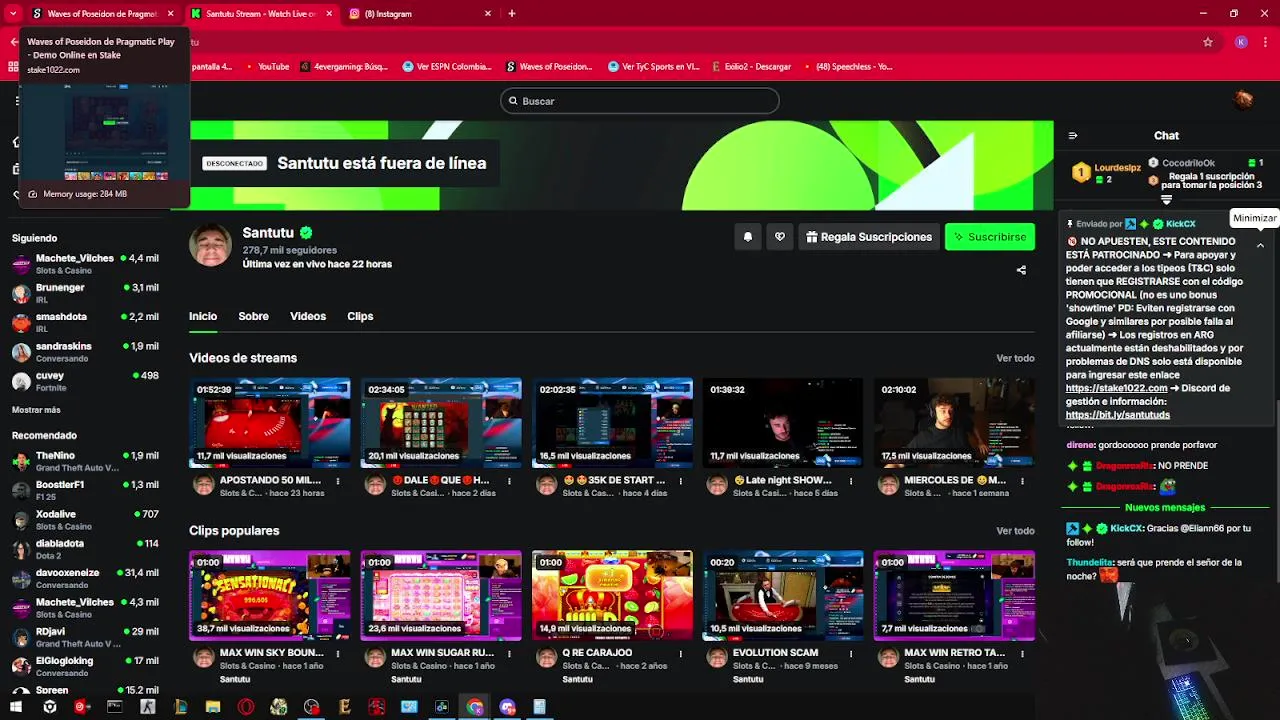Open Opera browser from the taskbar

click(x=246, y=707)
